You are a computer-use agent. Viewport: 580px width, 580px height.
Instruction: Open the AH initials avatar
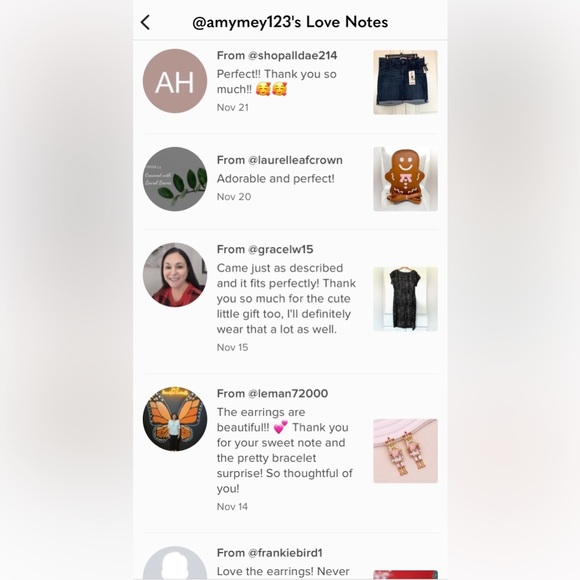click(175, 81)
